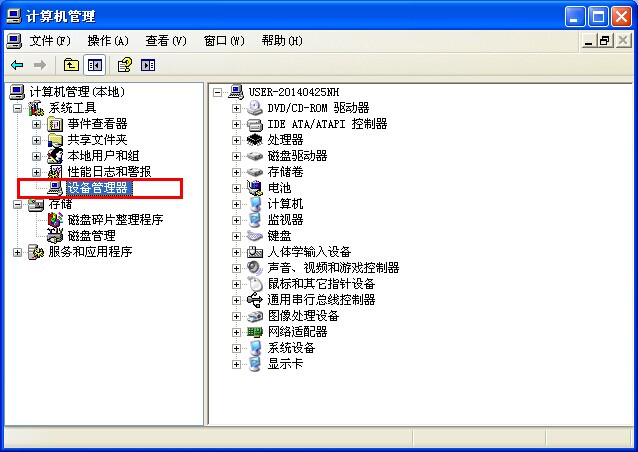Click the 网络适配器 network card icon
Screen dimensions: 638x452
(x=255, y=332)
